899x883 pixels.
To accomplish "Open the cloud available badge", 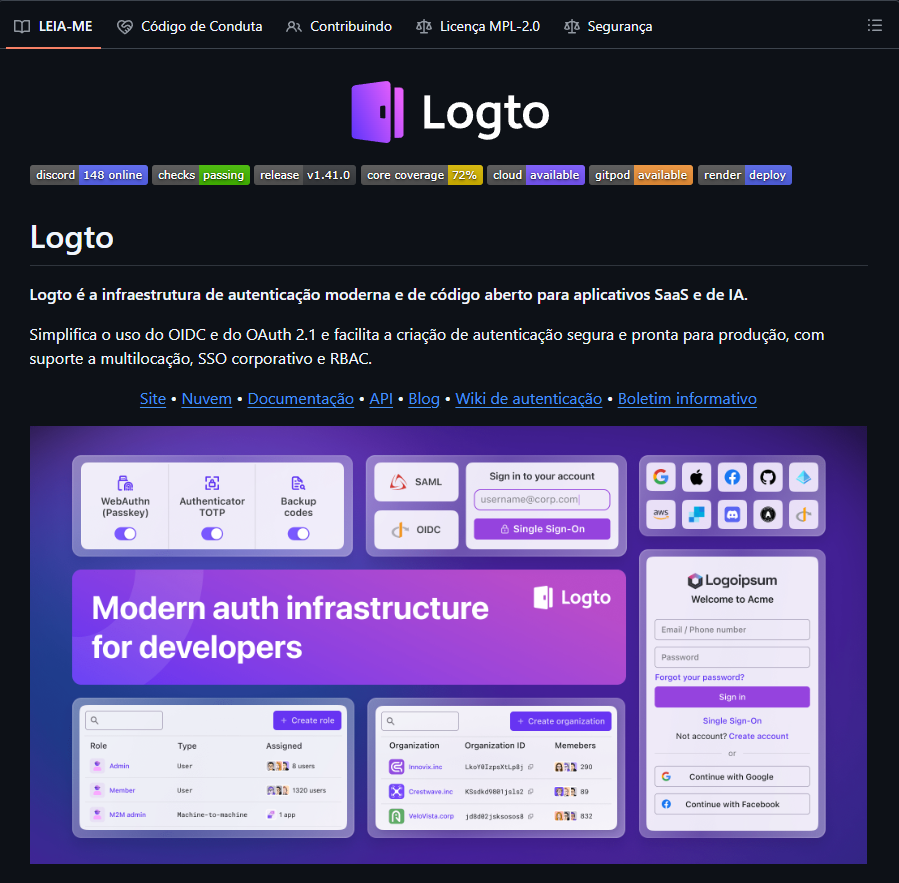I will point(536,175).
